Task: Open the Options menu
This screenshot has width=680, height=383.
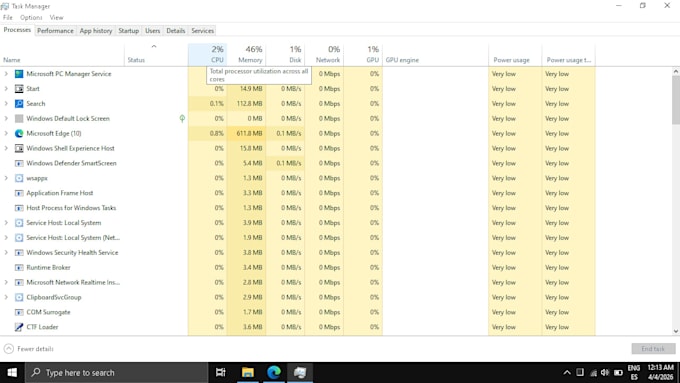Action: [x=31, y=17]
